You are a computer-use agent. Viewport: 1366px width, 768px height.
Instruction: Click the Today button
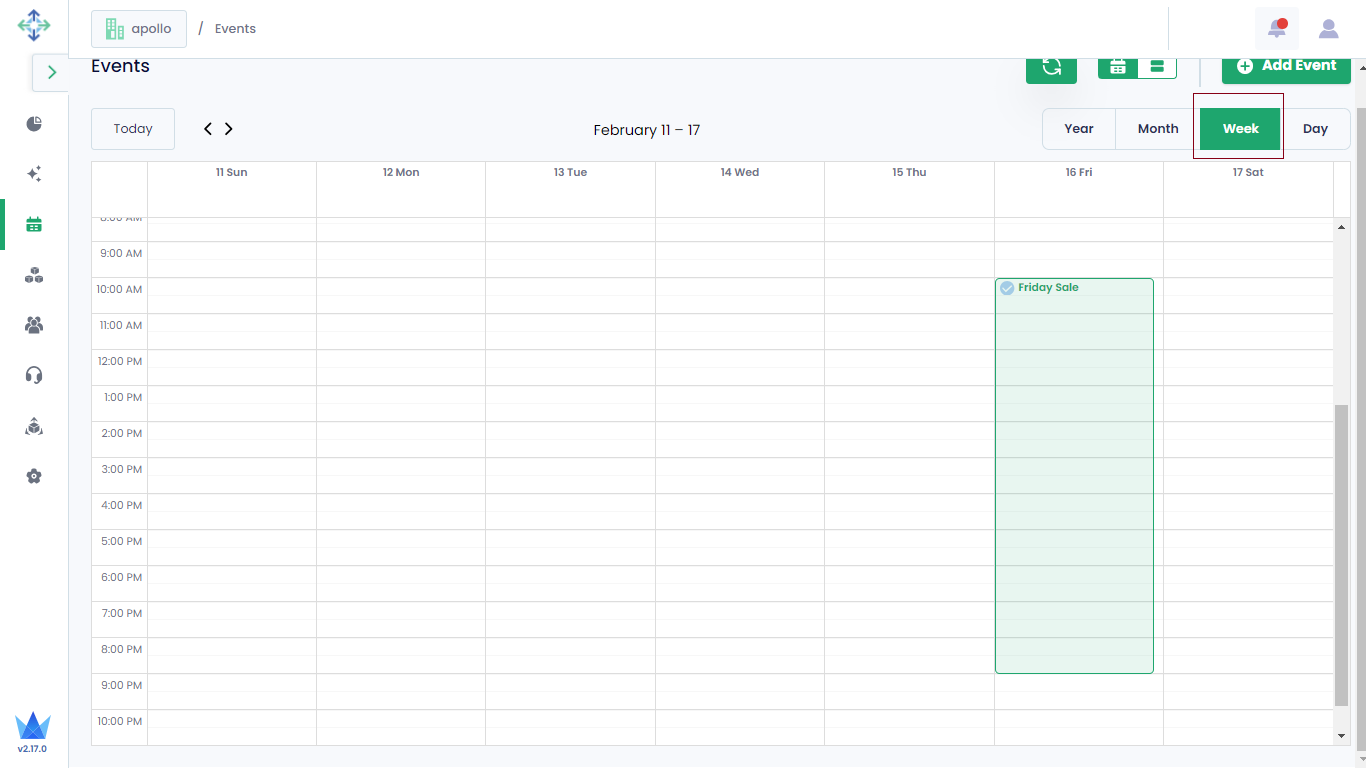133,129
